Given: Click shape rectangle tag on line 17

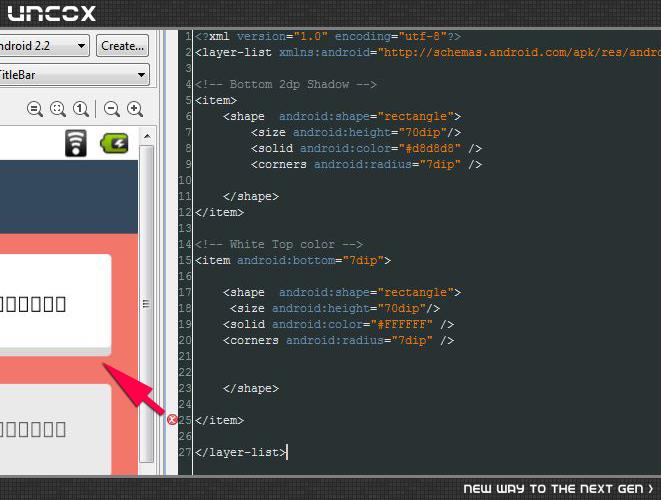Looking at the screenshot, I should (x=342, y=293).
